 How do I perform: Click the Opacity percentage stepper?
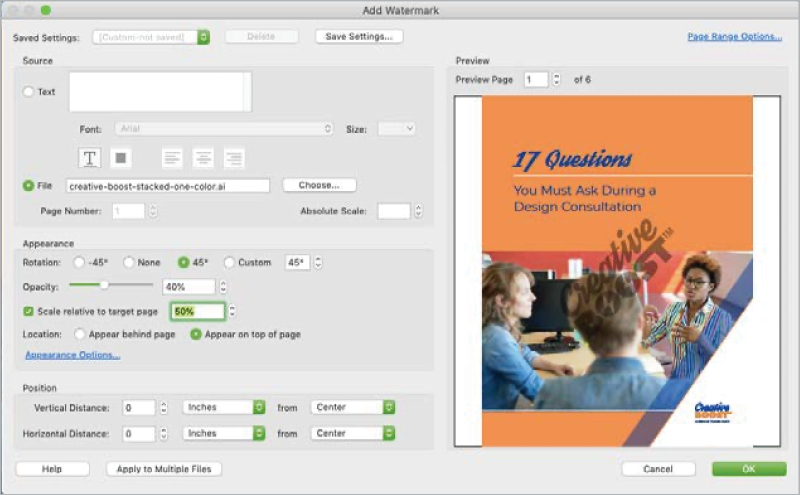point(223,287)
